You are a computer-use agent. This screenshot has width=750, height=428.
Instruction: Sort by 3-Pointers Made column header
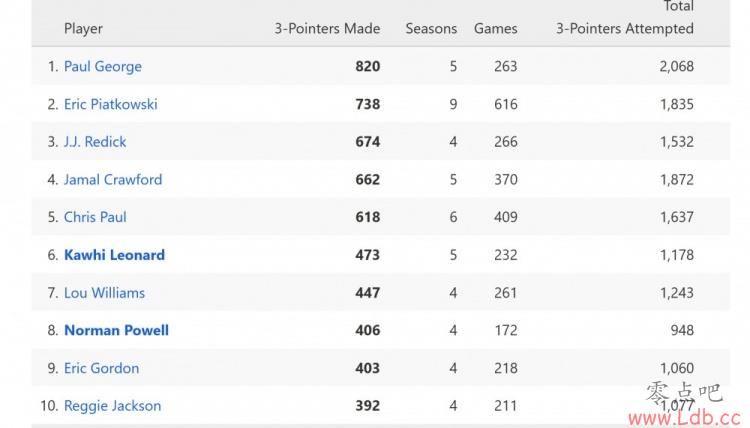327,29
